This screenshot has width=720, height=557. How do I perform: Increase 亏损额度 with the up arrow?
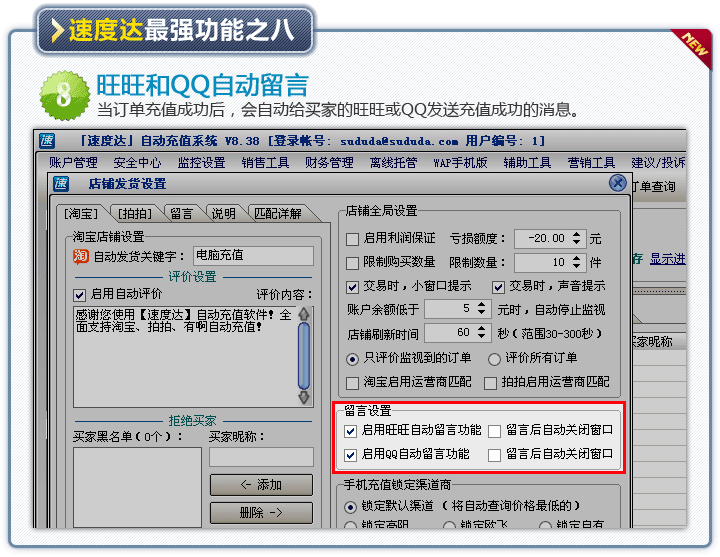577,234
